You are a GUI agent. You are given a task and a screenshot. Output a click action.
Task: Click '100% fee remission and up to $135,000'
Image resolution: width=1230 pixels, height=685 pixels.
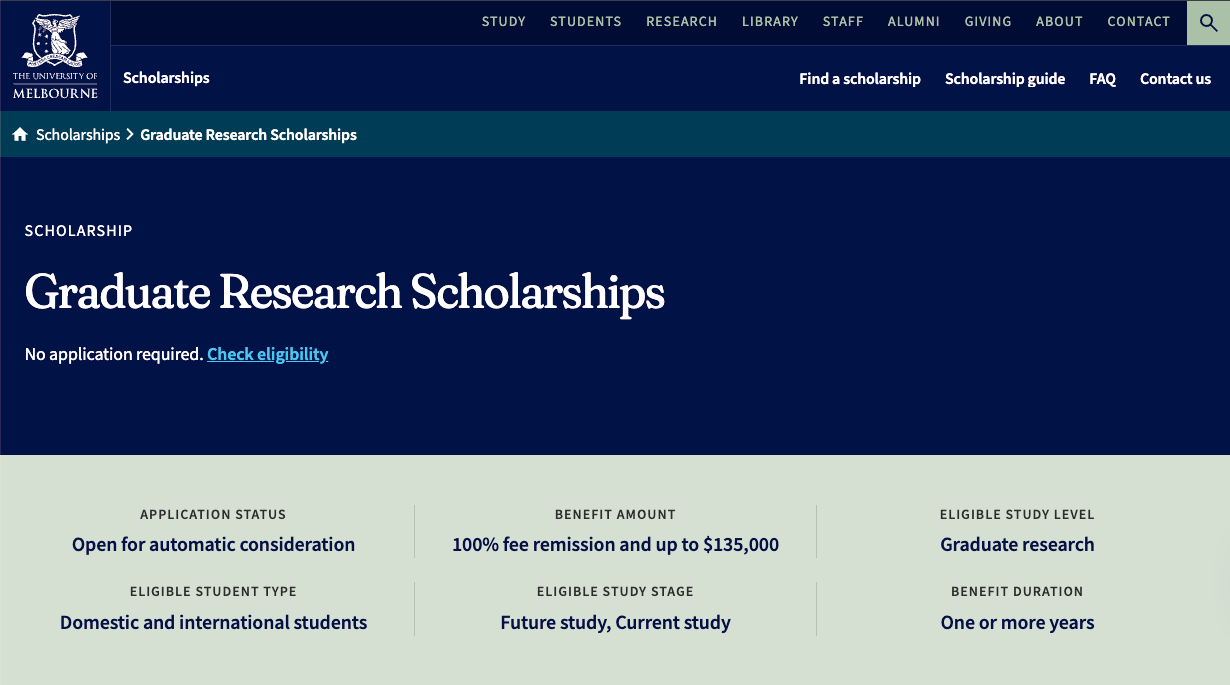pos(615,545)
